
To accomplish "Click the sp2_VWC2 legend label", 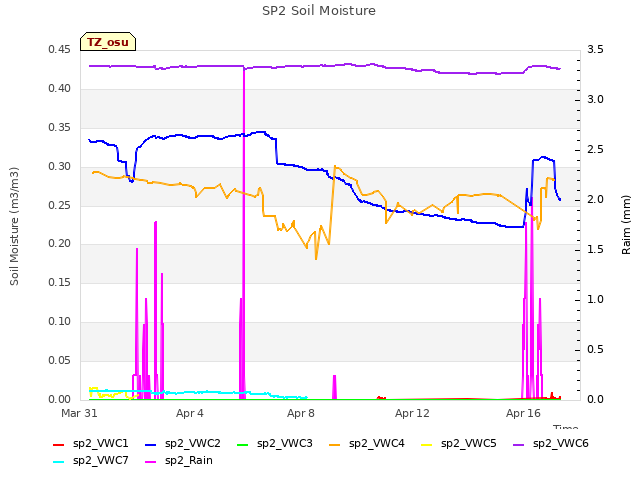I will [x=193, y=444].
